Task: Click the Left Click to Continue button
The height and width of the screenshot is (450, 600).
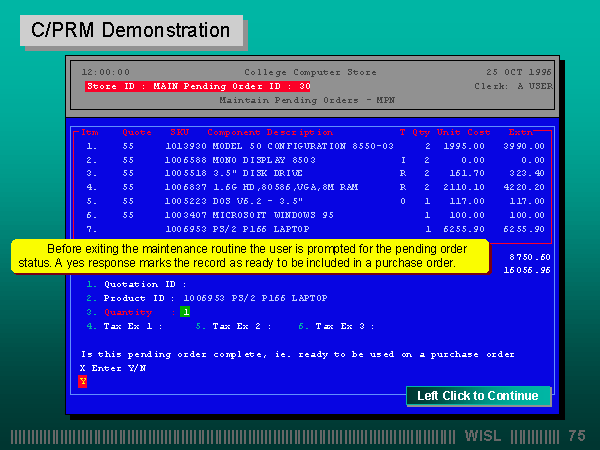Action: coord(478,396)
